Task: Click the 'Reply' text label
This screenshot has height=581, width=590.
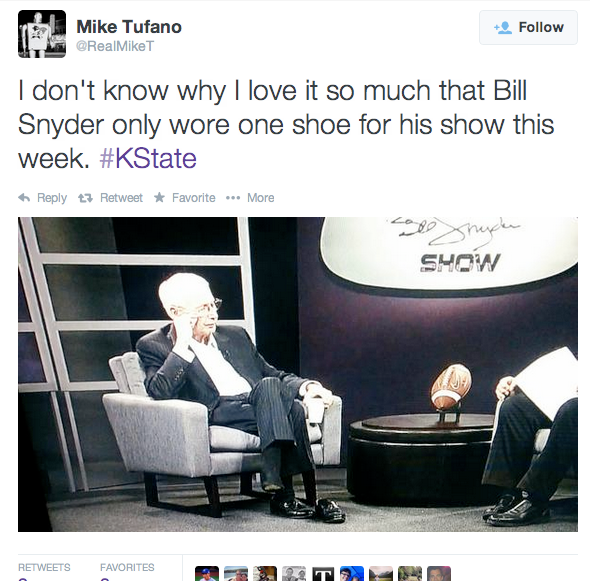Action: tap(52, 198)
